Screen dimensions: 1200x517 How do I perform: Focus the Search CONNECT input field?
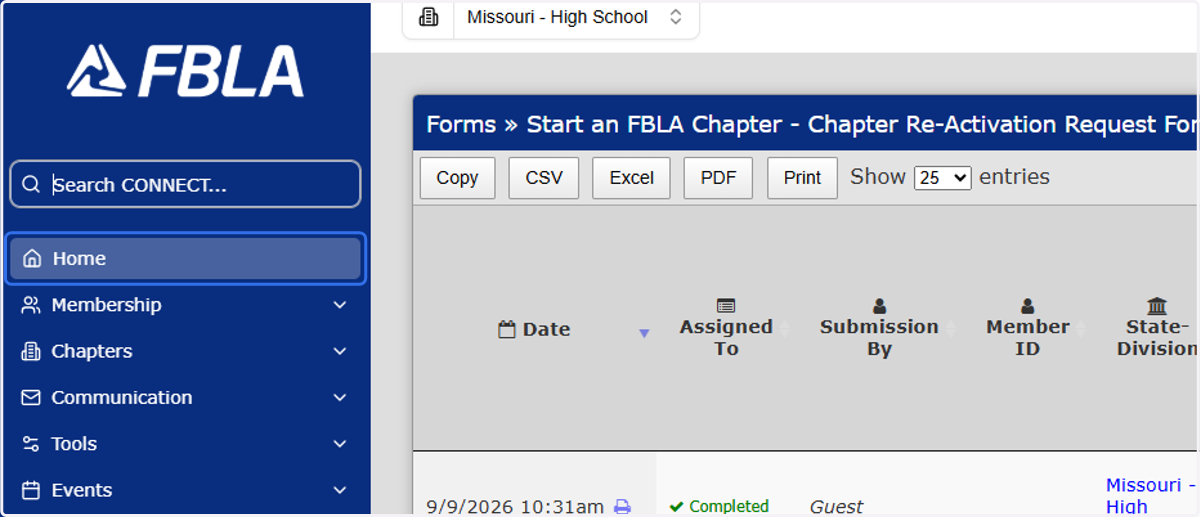click(x=186, y=185)
